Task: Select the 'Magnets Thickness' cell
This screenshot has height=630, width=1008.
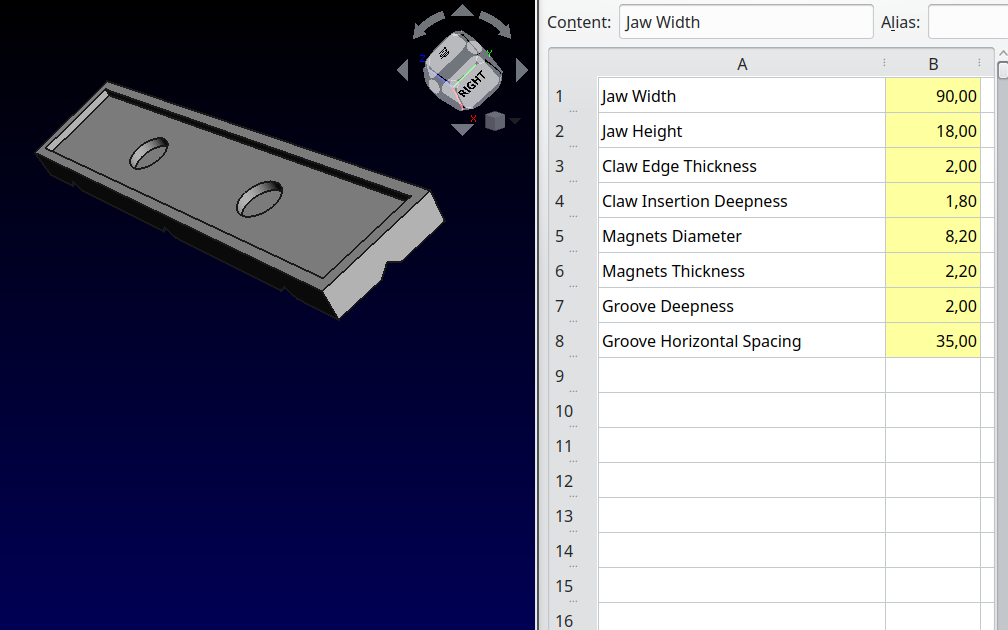Action: pyautogui.click(x=742, y=271)
